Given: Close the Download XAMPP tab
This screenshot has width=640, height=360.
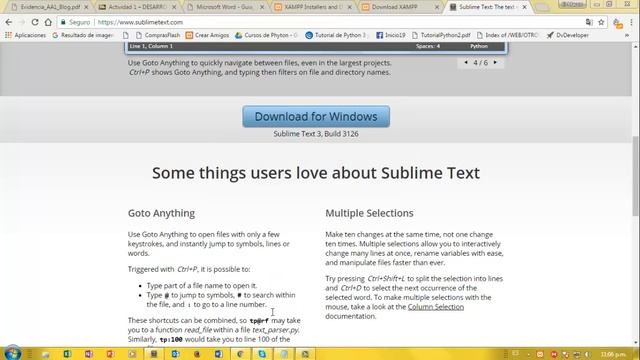Looking at the screenshot, I should (437, 7).
